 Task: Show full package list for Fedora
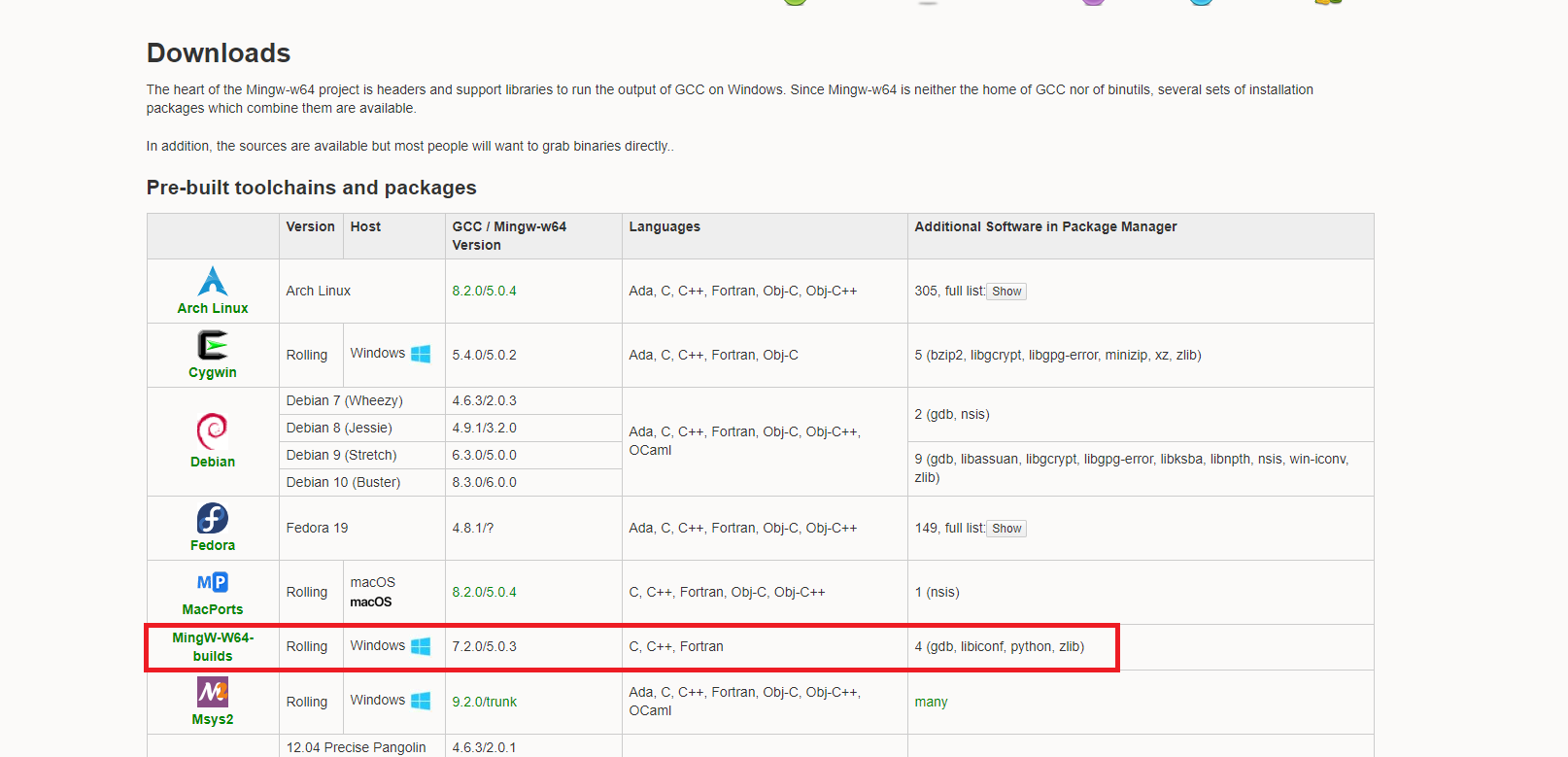[x=1006, y=529]
